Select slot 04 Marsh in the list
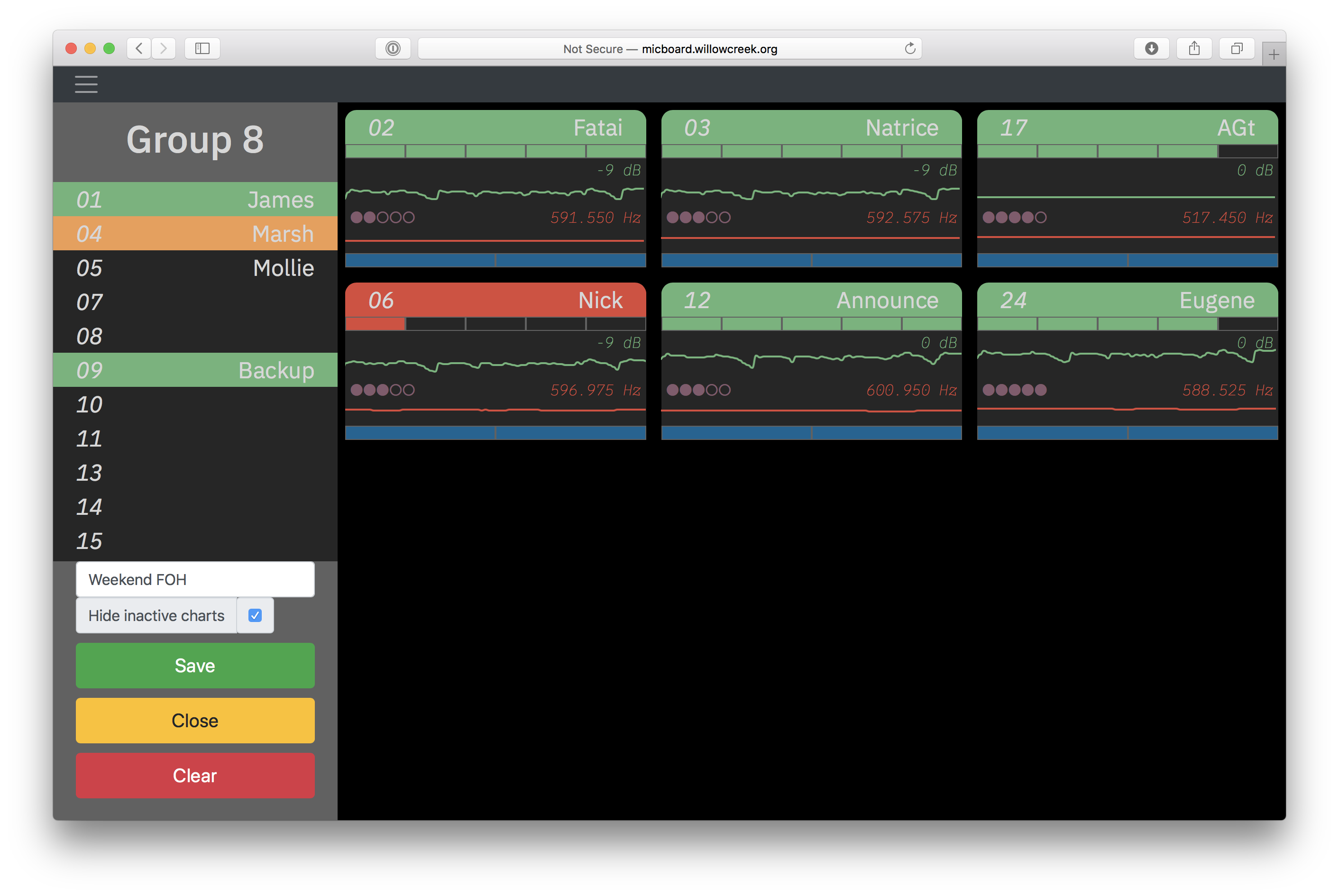1339x896 pixels. (195, 234)
